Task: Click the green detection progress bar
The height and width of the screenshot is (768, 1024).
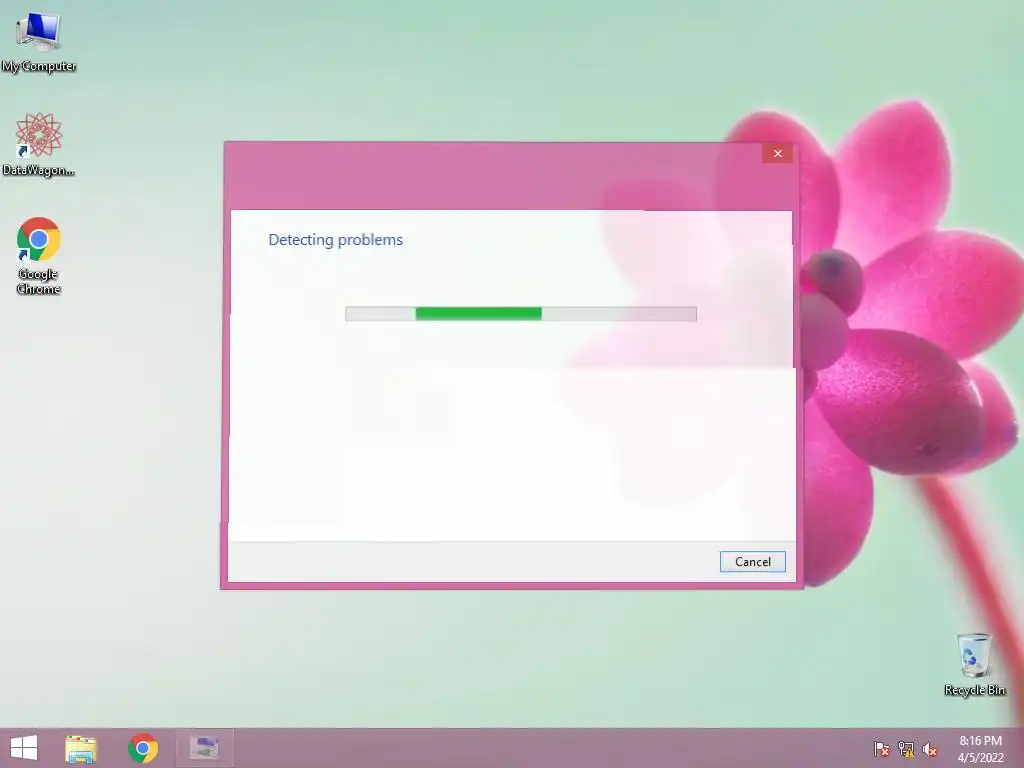Action: coord(520,313)
